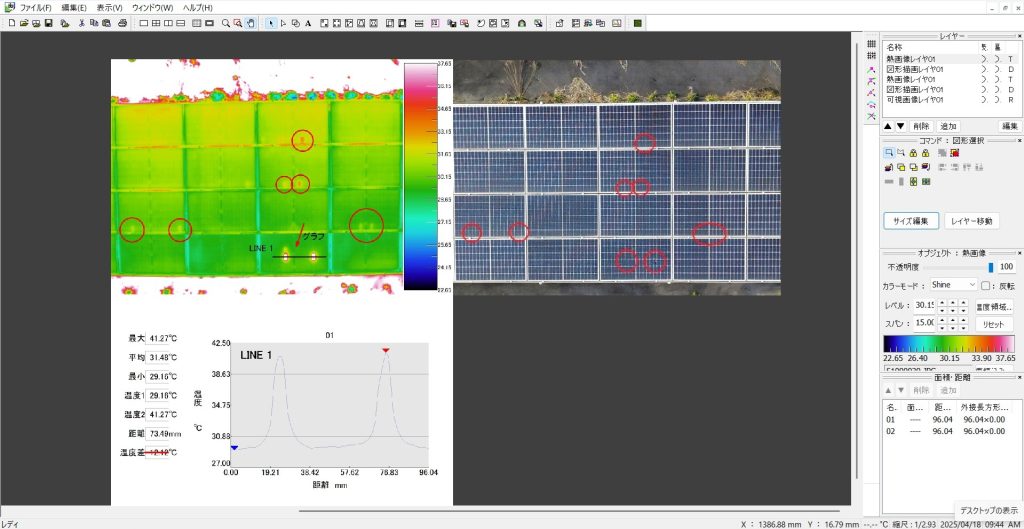Toggle visibility of the first 熱画像レイヤ01
The height and width of the screenshot is (529, 1024).
pyautogui.click(x=984, y=59)
